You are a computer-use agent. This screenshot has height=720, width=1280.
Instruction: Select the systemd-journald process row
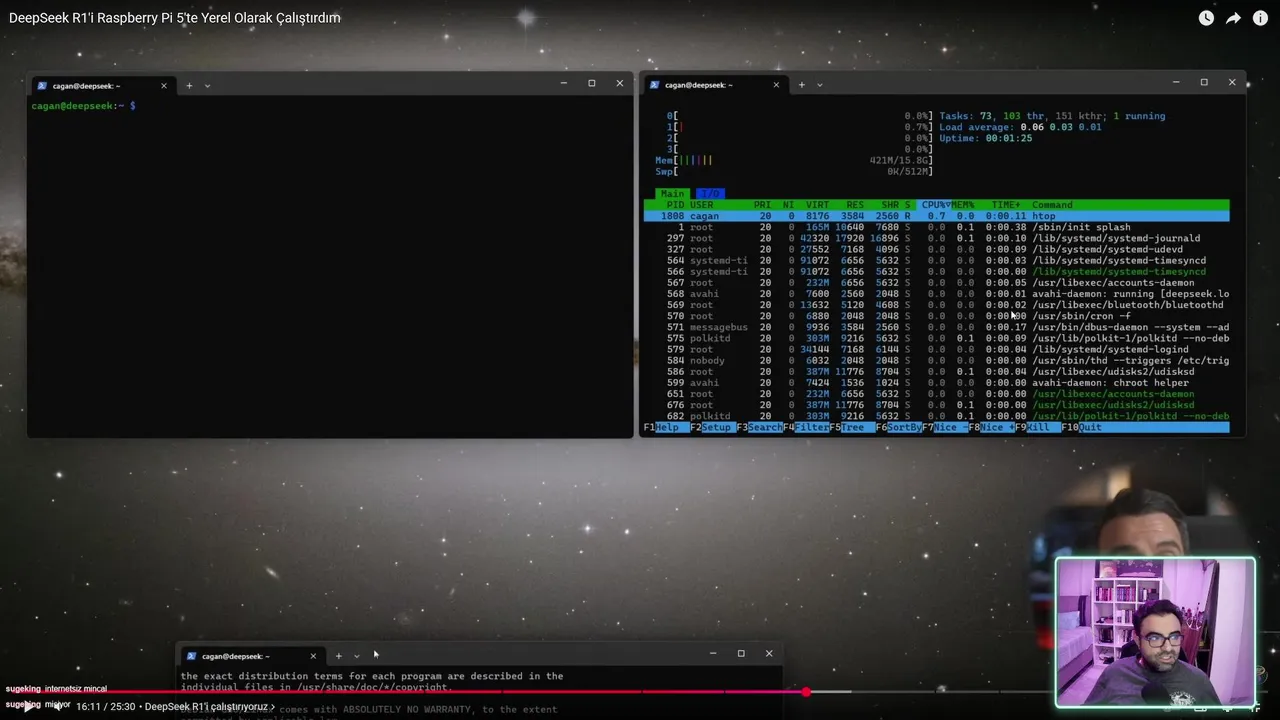(936, 238)
